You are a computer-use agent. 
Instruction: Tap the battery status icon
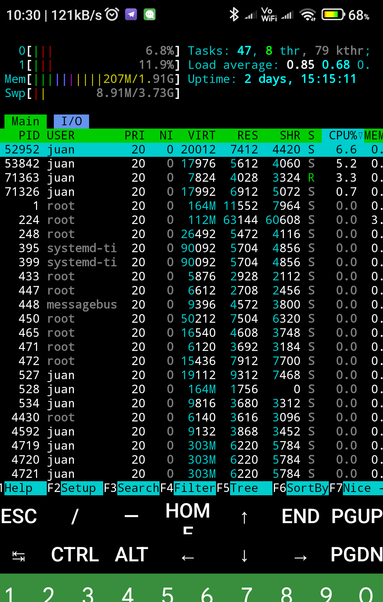[333, 15]
